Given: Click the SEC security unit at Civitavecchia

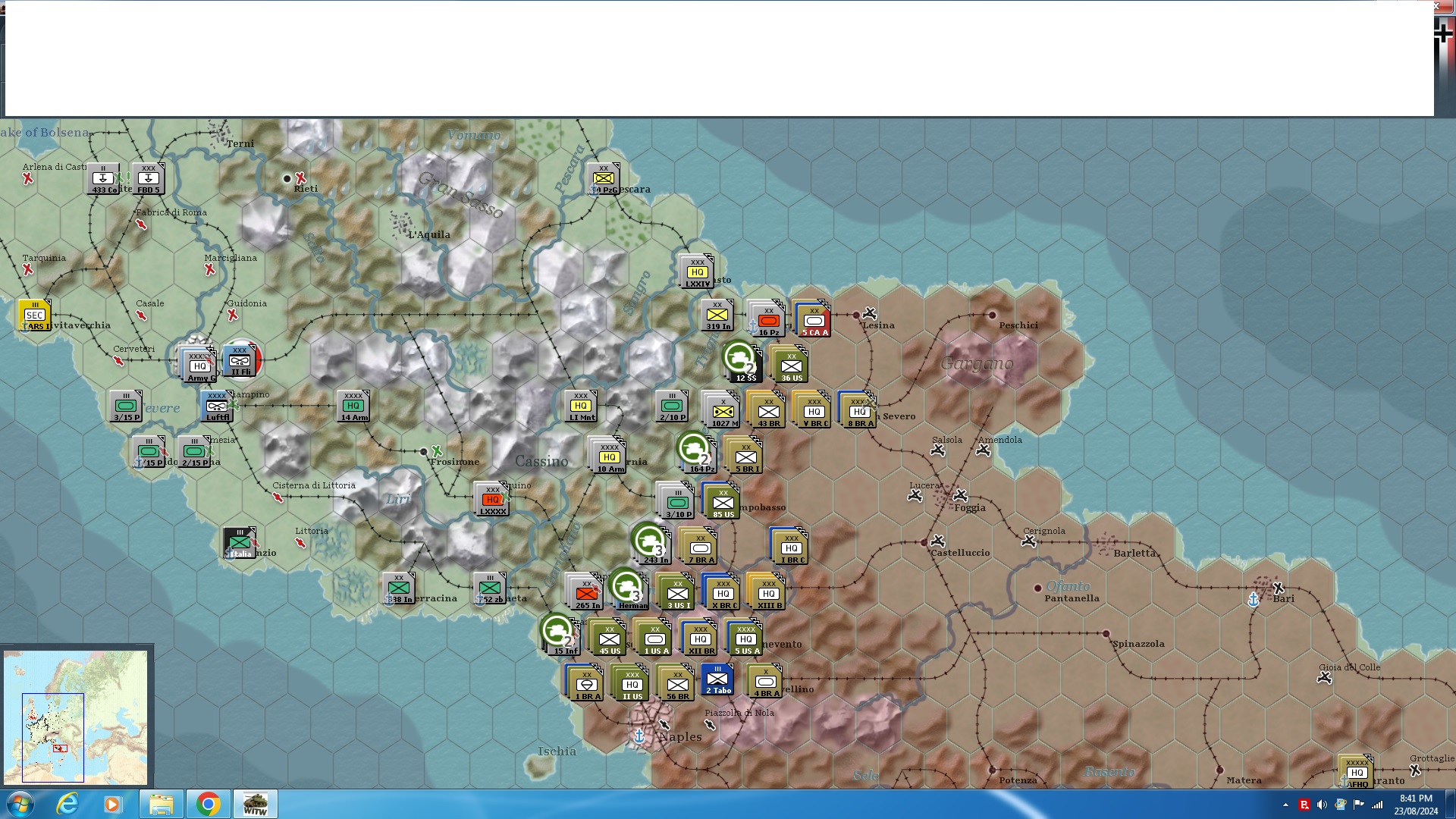Looking at the screenshot, I should point(35,315).
